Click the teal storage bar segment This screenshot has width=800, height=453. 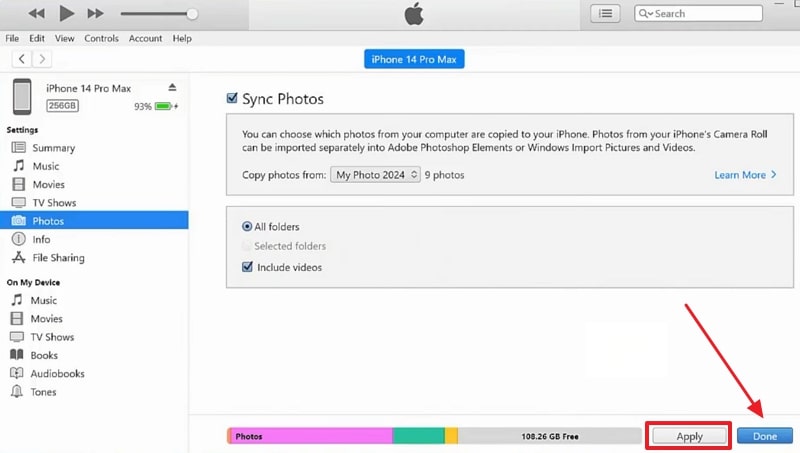419,436
